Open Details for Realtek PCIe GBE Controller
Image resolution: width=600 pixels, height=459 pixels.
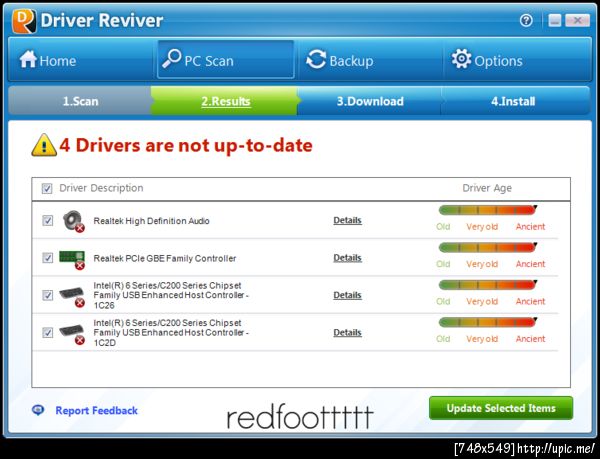click(x=347, y=258)
